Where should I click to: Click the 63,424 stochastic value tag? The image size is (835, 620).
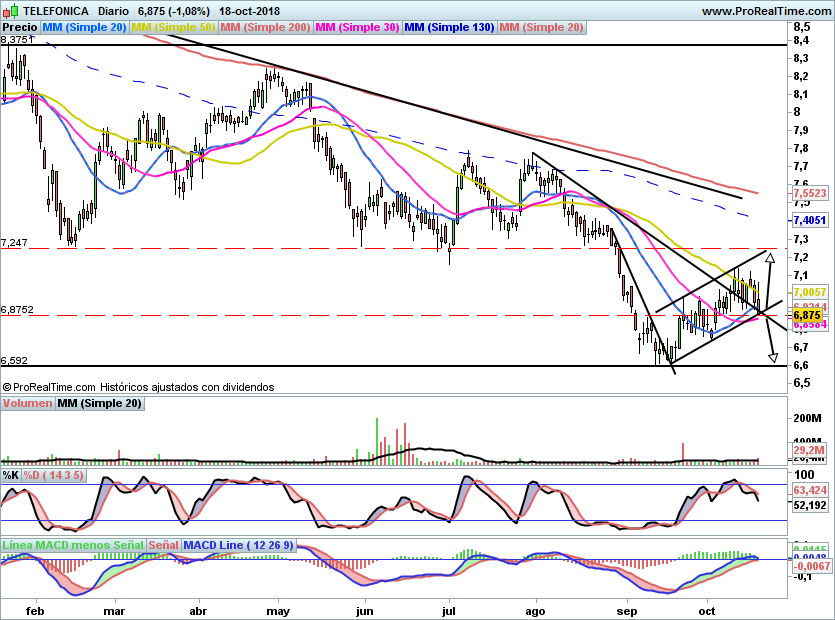point(810,490)
